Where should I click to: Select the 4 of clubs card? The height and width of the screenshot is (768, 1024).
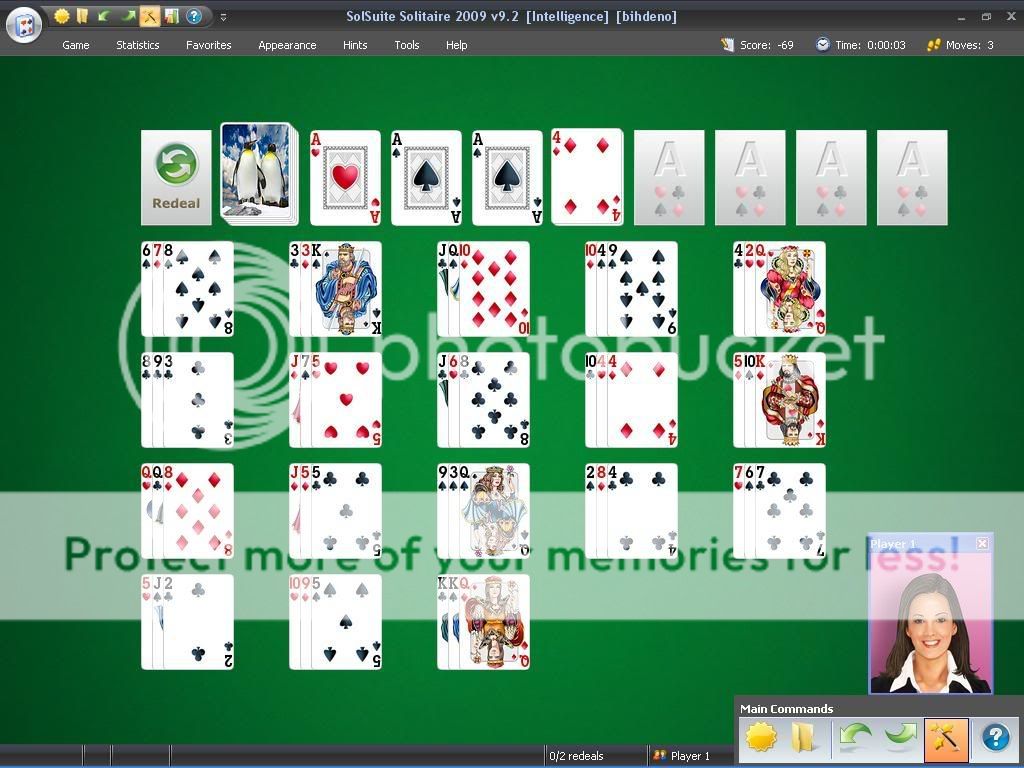[642, 511]
